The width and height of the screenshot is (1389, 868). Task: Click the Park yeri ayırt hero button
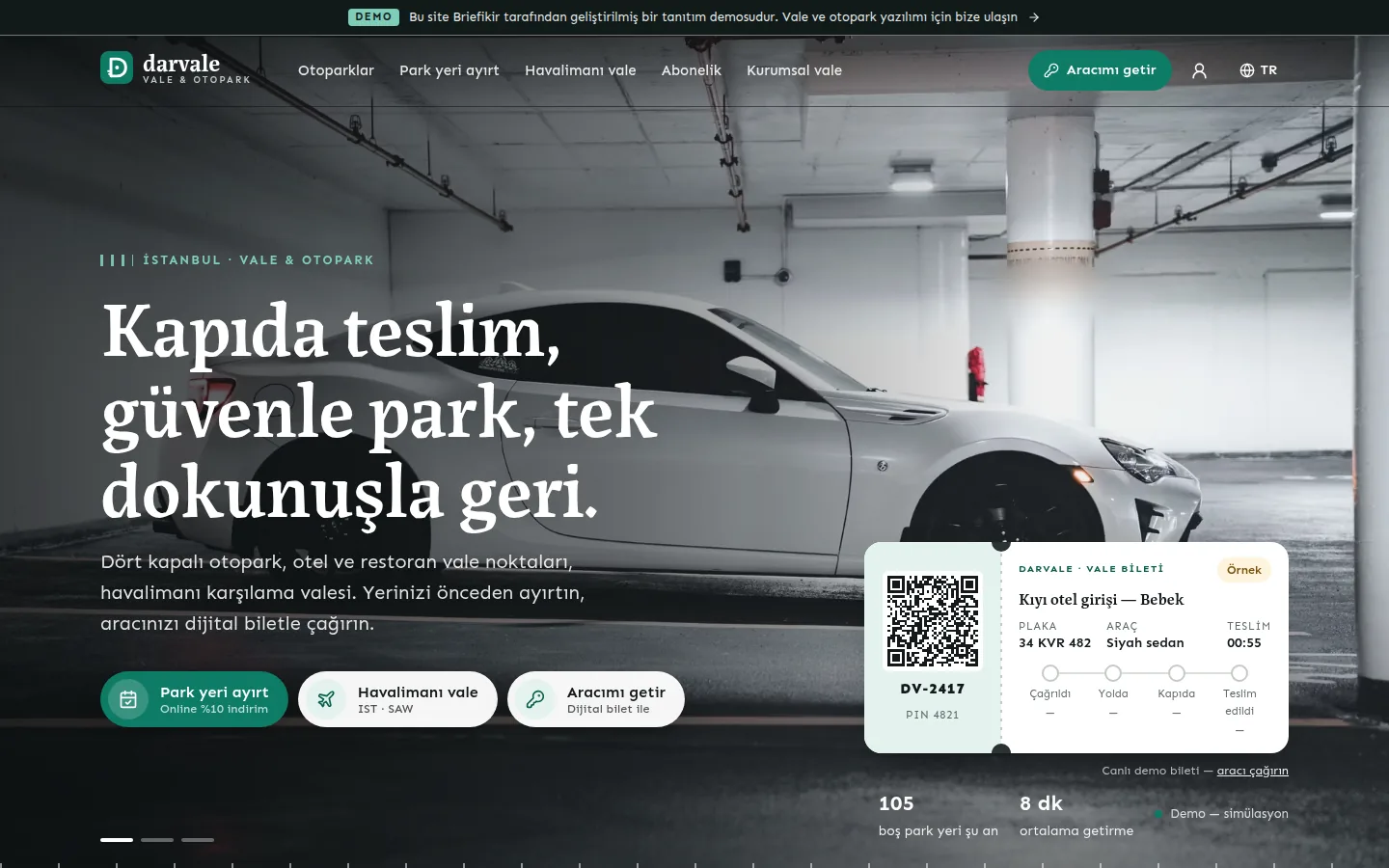click(x=194, y=699)
